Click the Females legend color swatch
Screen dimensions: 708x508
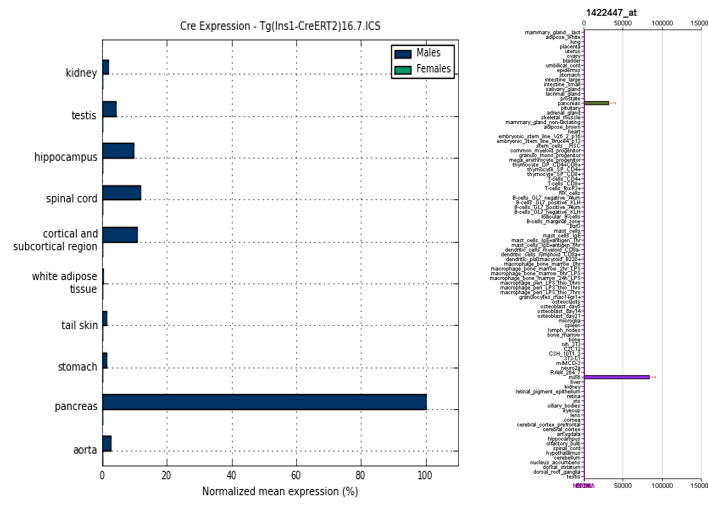point(403,70)
